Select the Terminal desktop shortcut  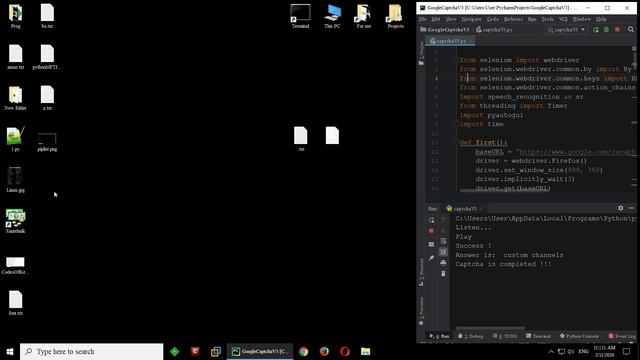pos(300,16)
